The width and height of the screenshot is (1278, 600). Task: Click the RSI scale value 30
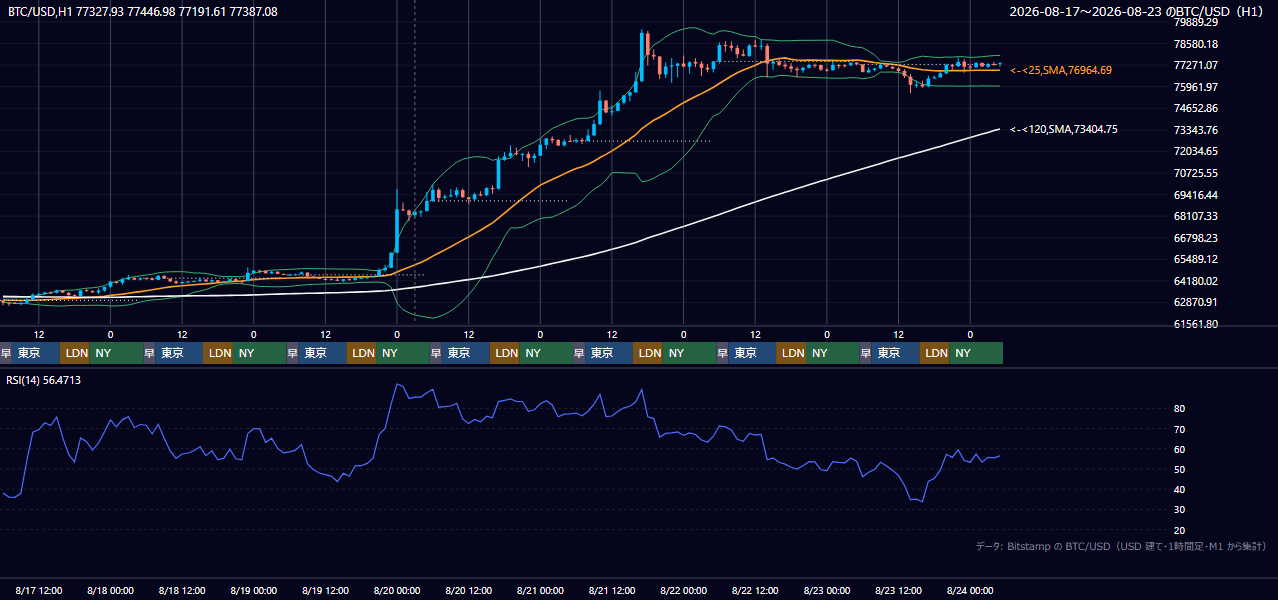point(1179,510)
